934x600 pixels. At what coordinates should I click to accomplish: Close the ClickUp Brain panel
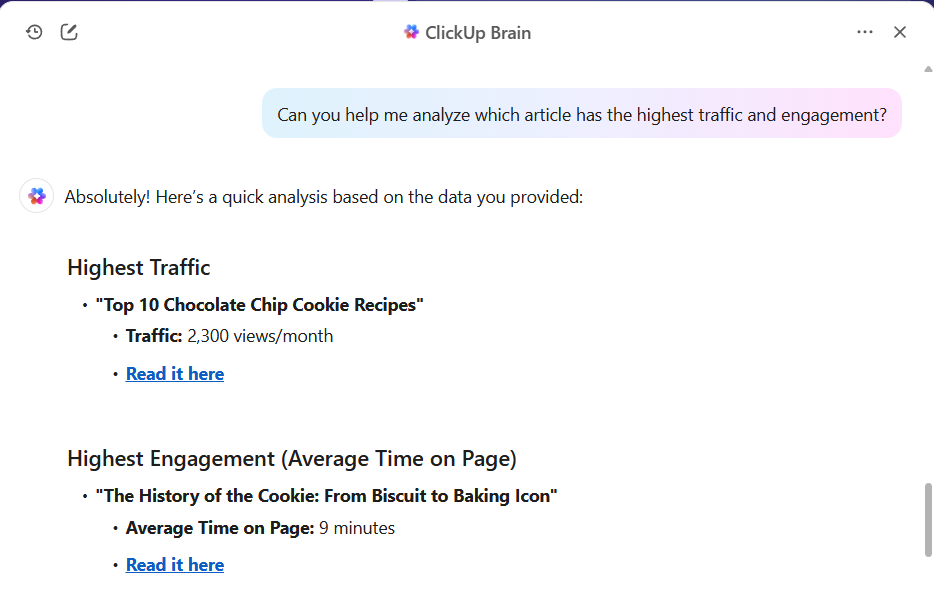tap(900, 32)
